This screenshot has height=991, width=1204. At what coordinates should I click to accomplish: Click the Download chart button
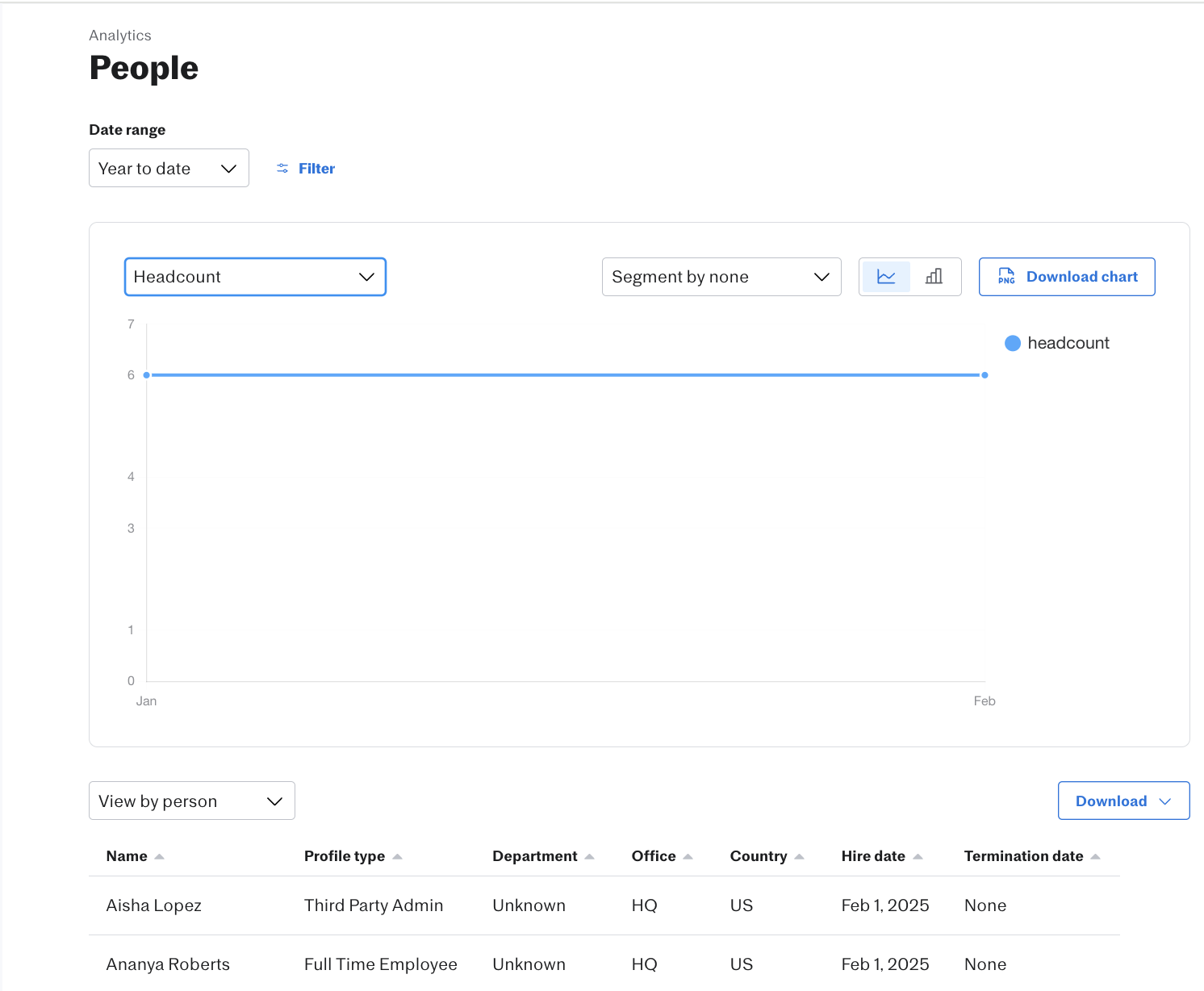click(x=1067, y=277)
